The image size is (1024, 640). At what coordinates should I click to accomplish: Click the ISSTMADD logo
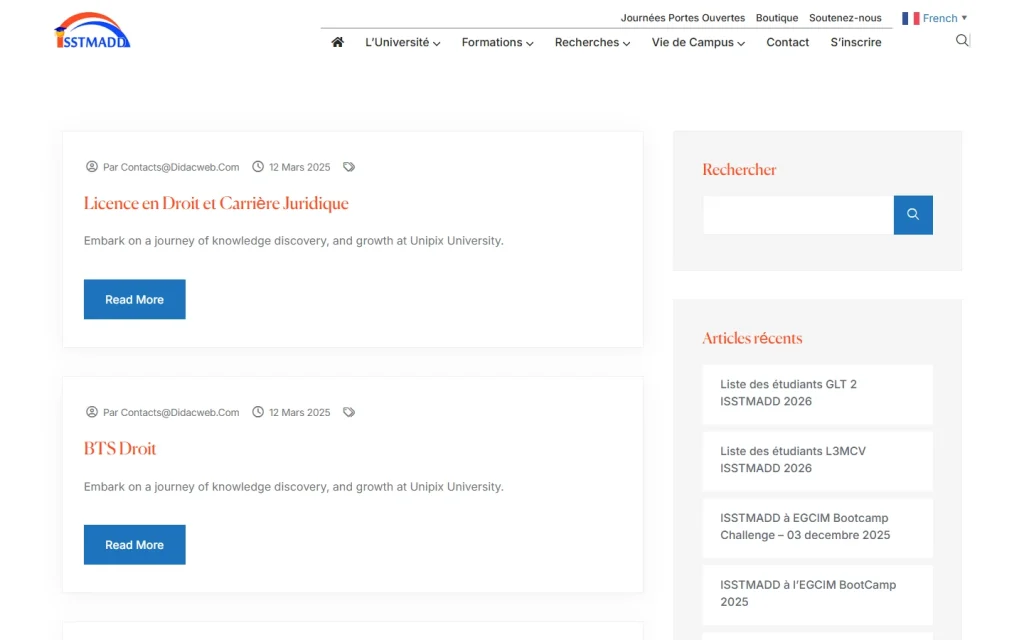pyautogui.click(x=92, y=30)
